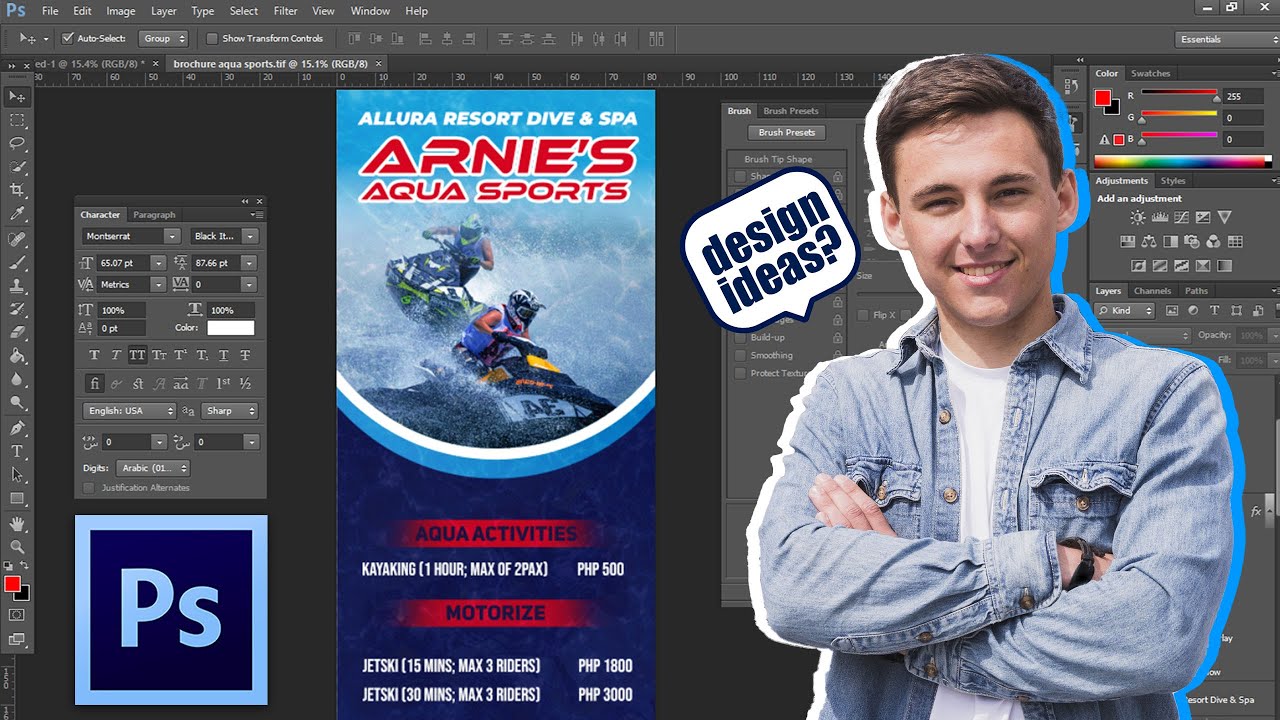1280x720 pixels.
Task: Switch to the Channels tab
Action: tap(1152, 291)
